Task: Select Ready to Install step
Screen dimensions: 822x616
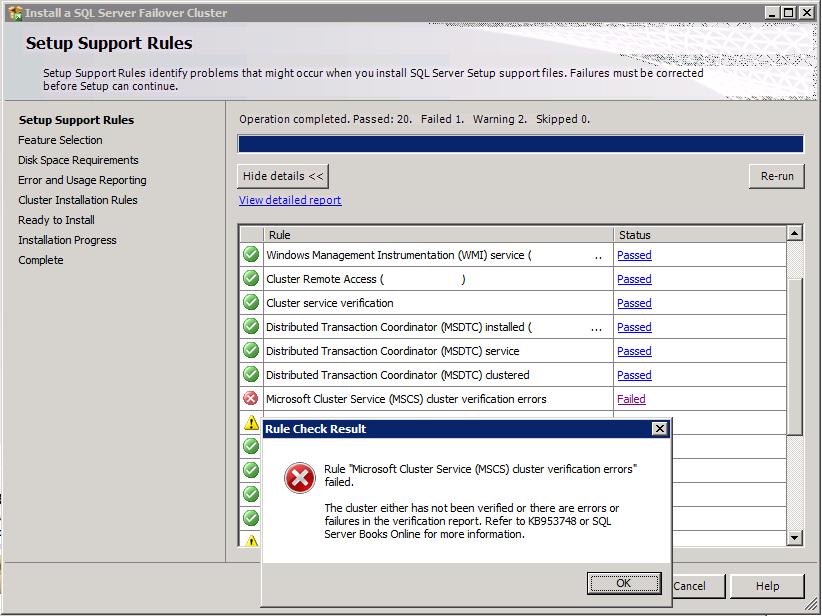Action: (56, 220)
